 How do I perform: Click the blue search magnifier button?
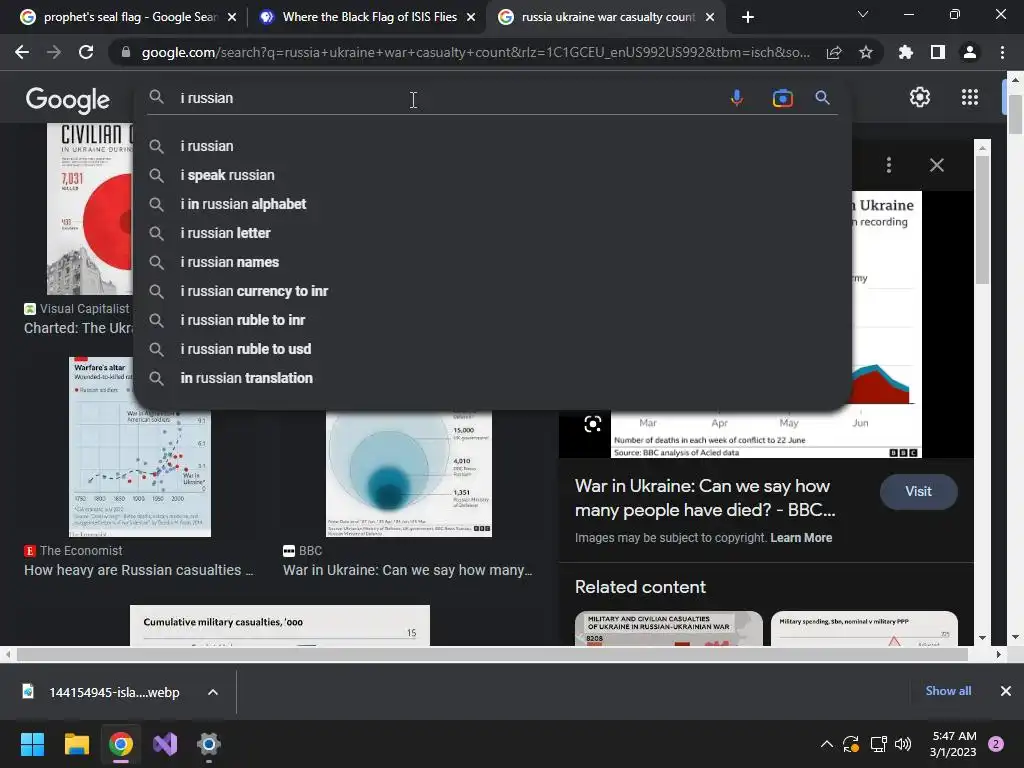[x=822, y=98]
